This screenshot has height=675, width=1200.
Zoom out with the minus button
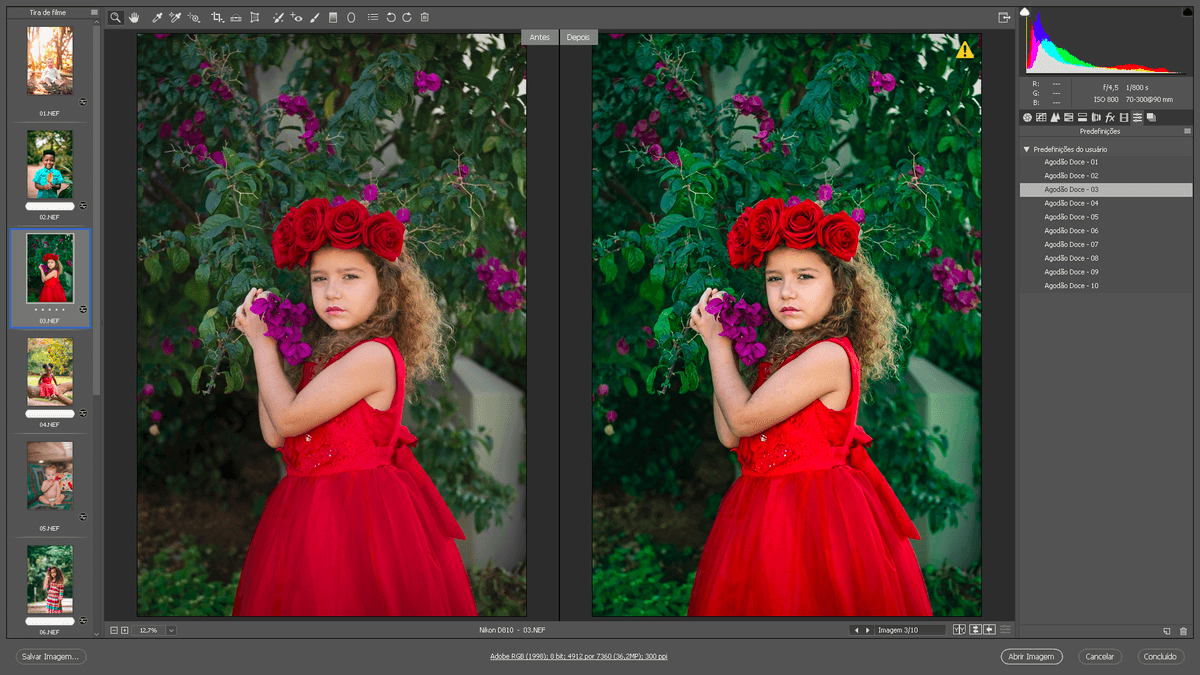114,630
